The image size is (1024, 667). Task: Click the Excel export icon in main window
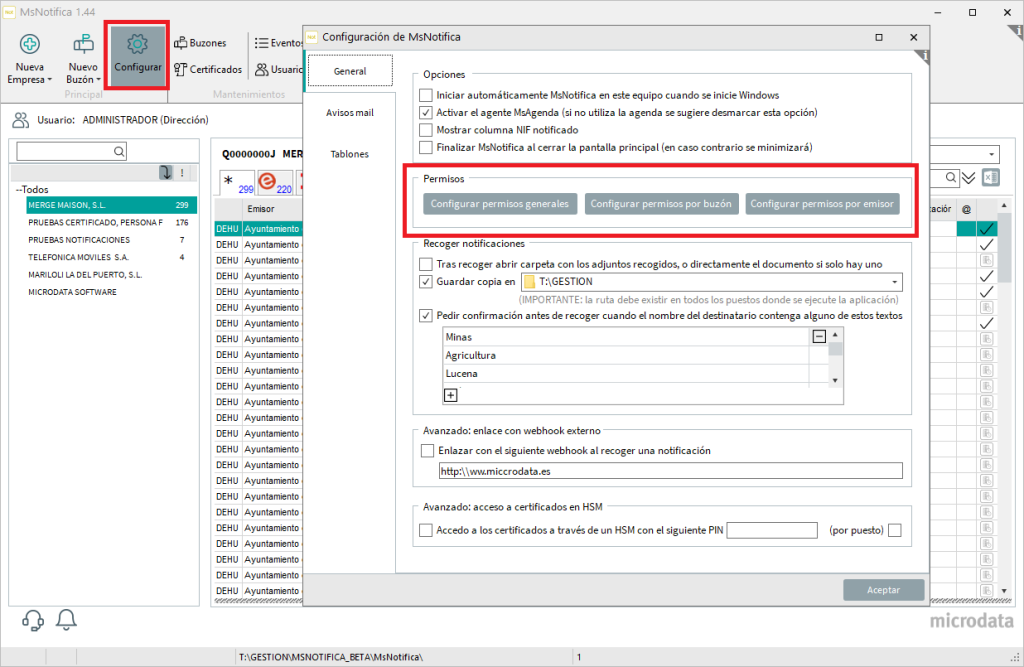[991, 178]
